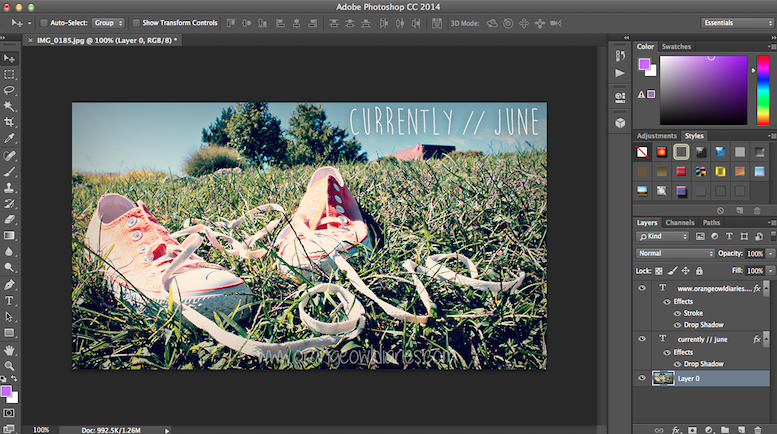Screen dimensions: 777x434
Task: Open the Auto-Select Group dropdown
Action: click(106, 22)
